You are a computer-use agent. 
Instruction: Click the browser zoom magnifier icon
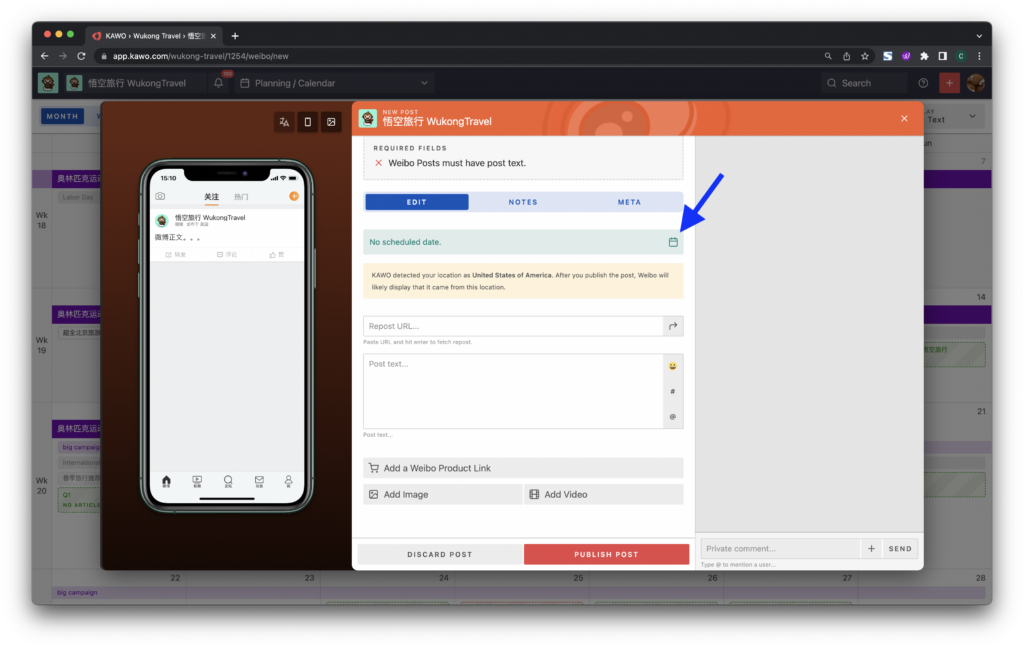pos(828,56)
